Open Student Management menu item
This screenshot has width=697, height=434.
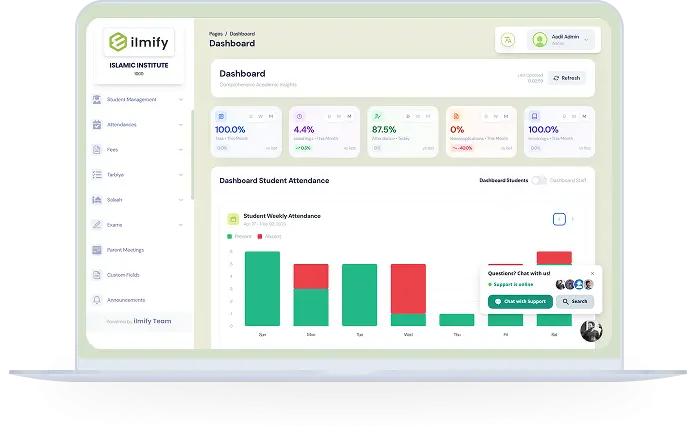(x=138, y=100)
